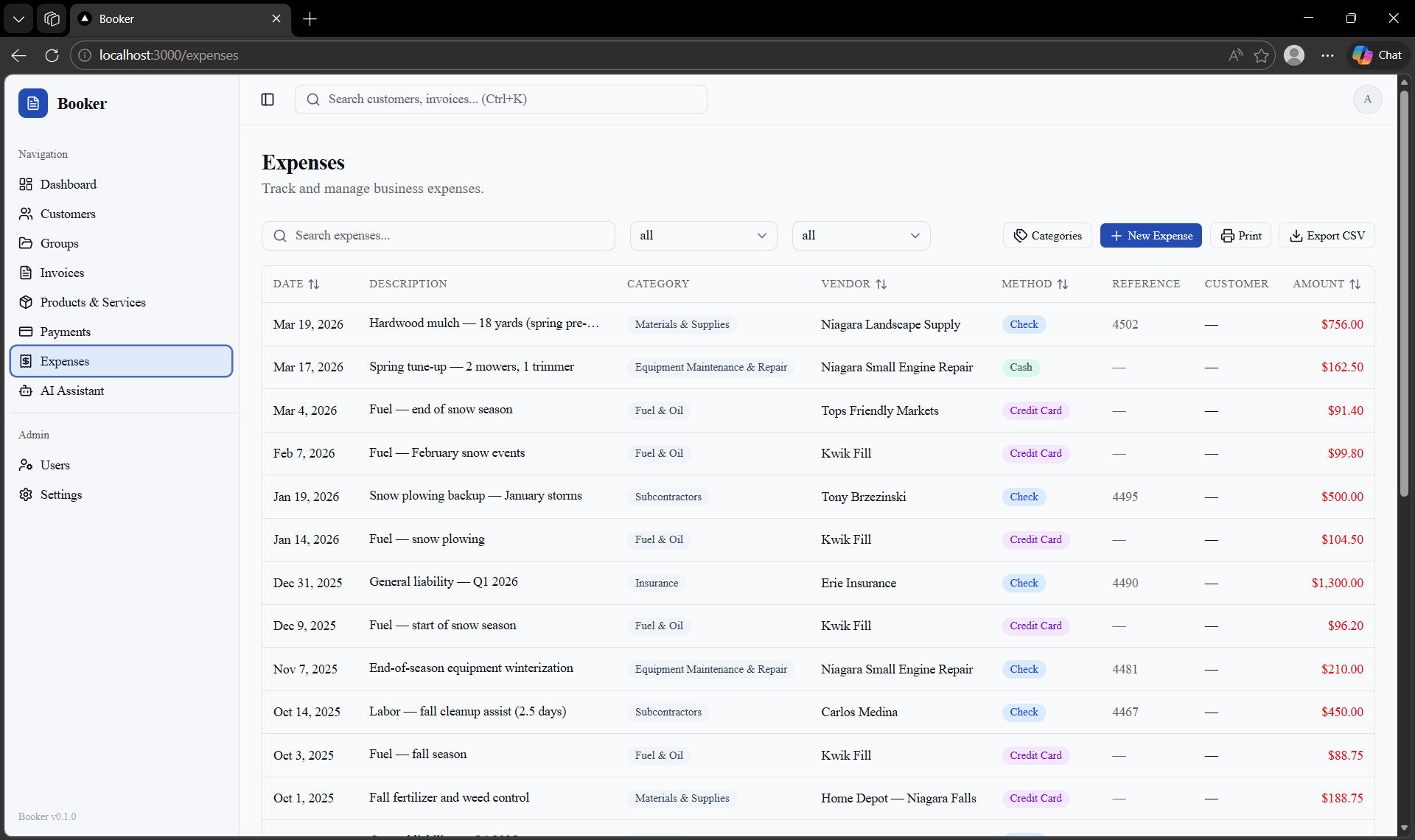
Task: Click the 'Search expenses' input field
Action: pos(438,235)
